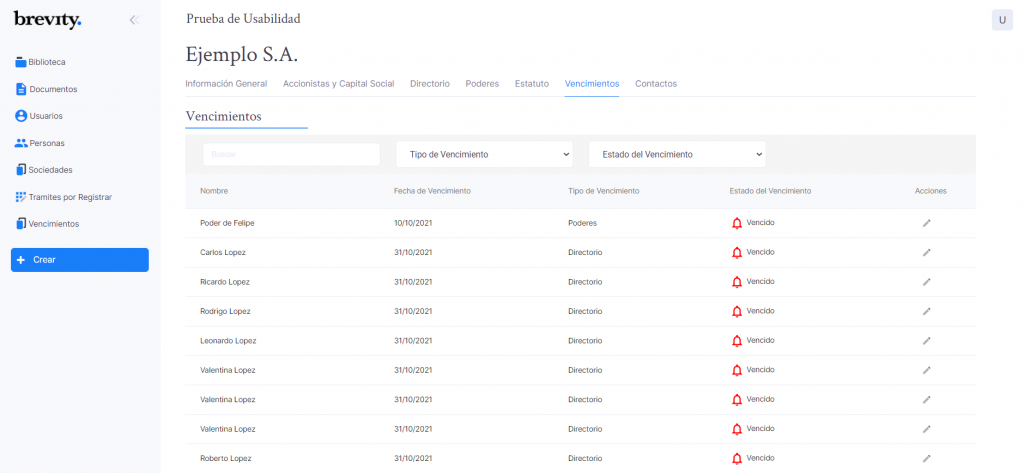This screenshot has height=473, width=1024.
Task: Click Vencido status in Leonardo Lopez row
Action: [x=760, y=340]
